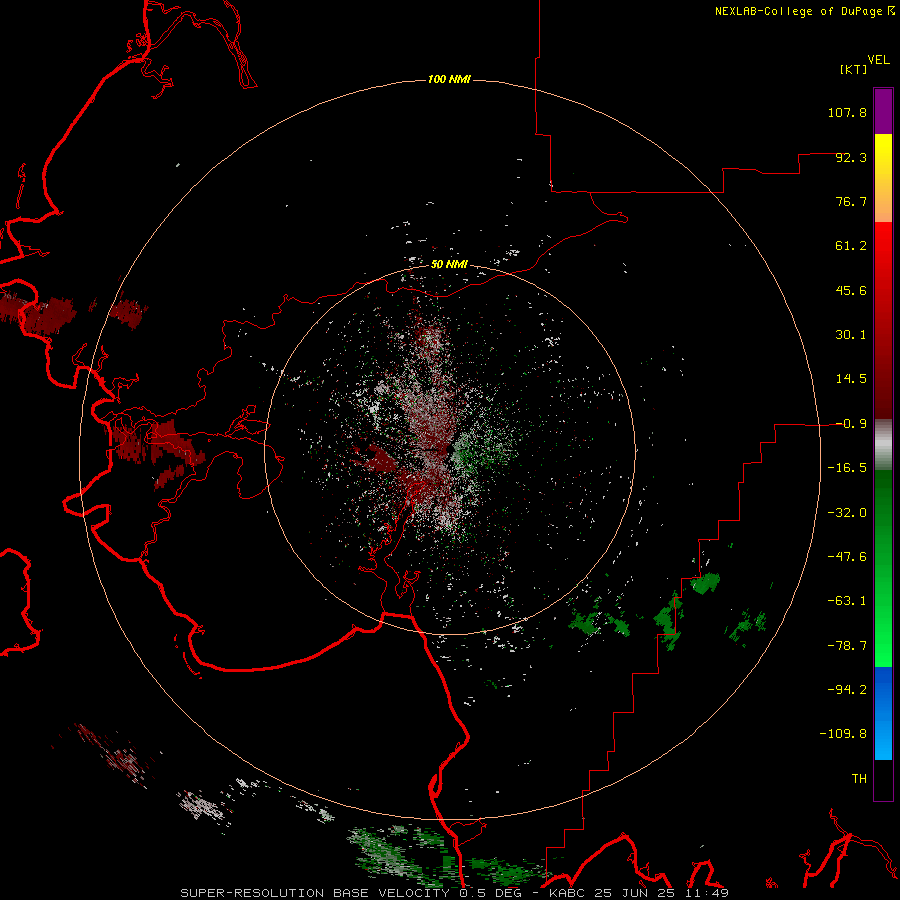Viewport: 900px width, 900px height.
Task: Select the 76.7 scale label
Action: pos(851,201)
